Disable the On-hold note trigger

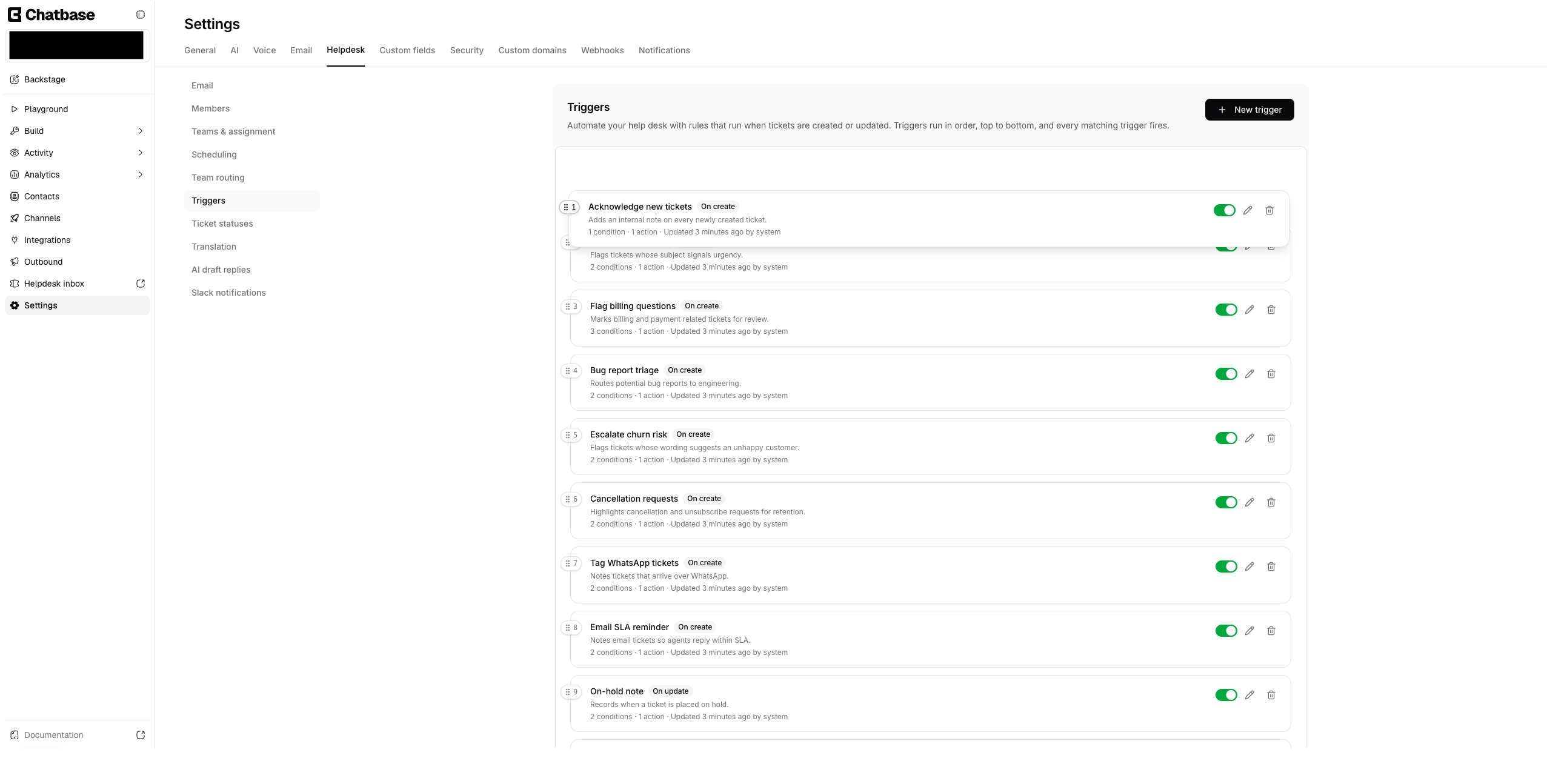pos(1226,695)
